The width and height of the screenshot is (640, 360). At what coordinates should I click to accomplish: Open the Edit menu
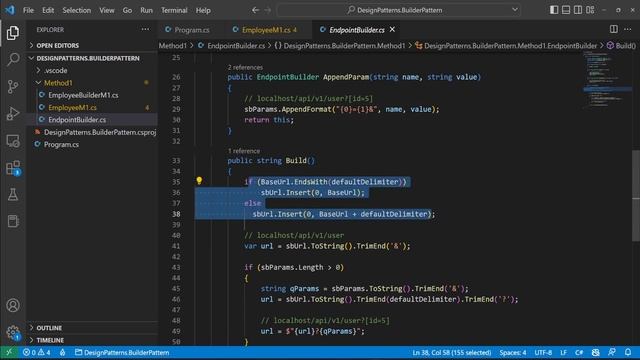(x=48, y=10)
